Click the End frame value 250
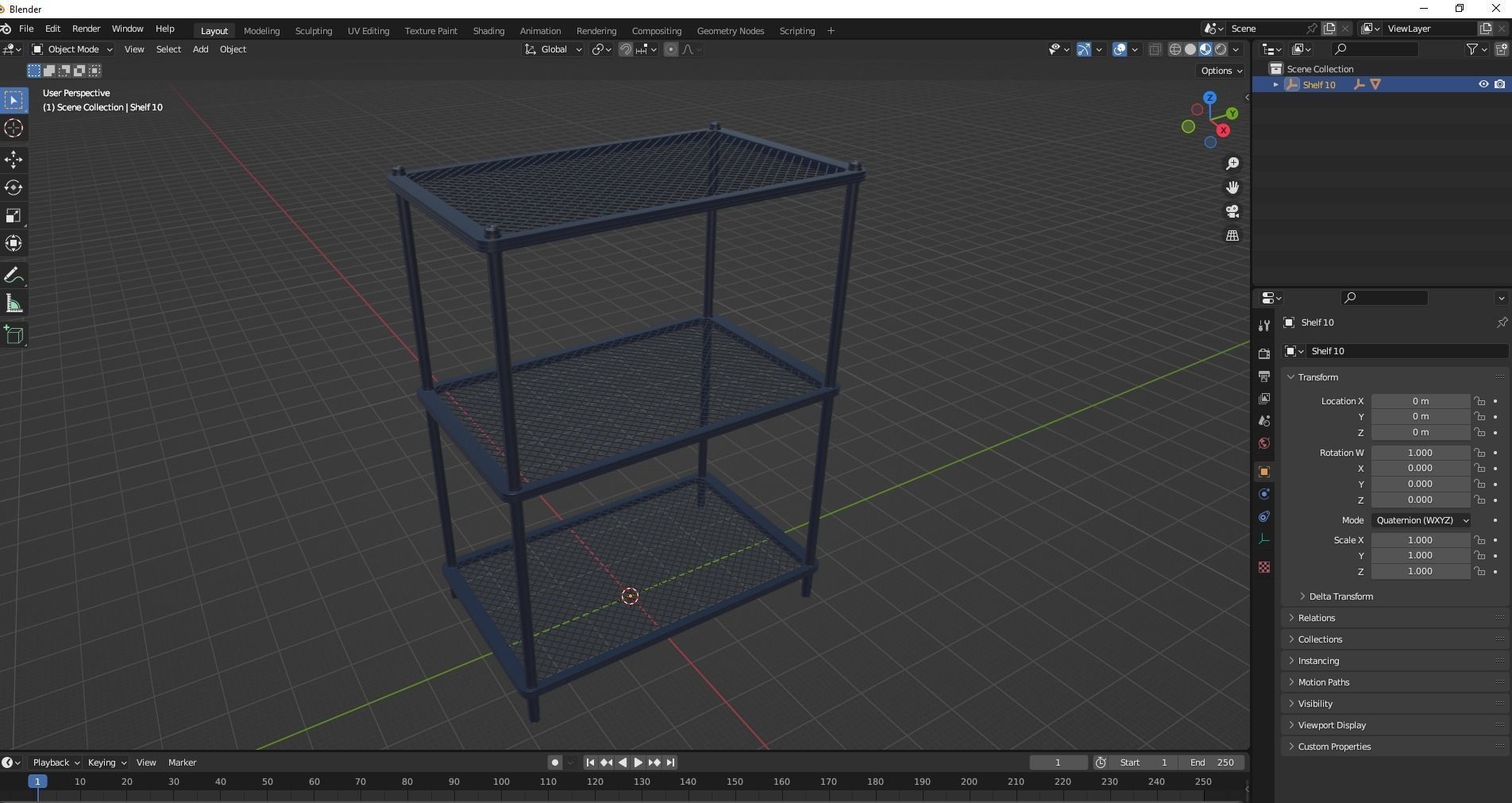Viewport: 1512px width, 803px height. [x=1212, y=762]
